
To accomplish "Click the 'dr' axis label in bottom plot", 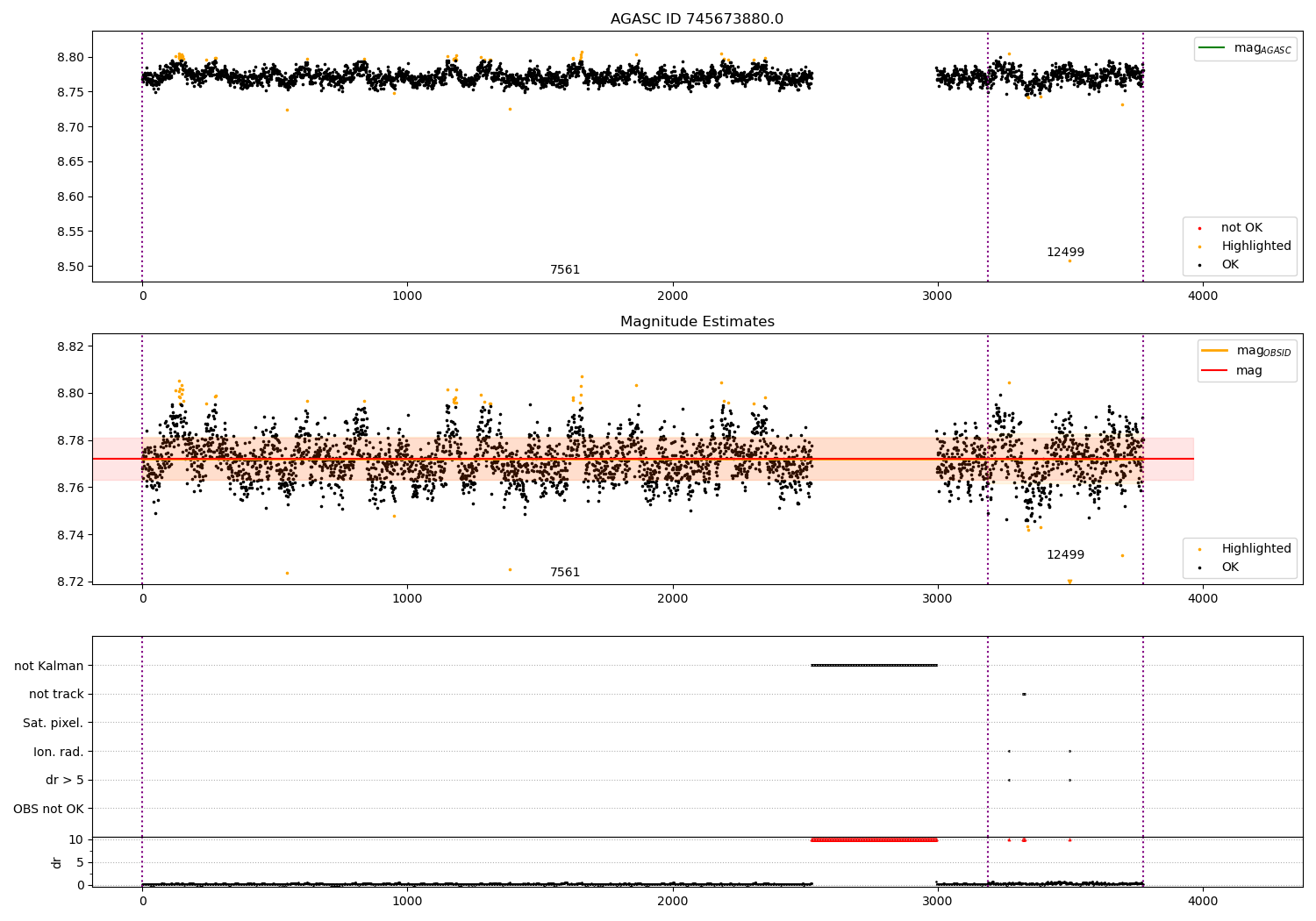I will pos(57,862).
